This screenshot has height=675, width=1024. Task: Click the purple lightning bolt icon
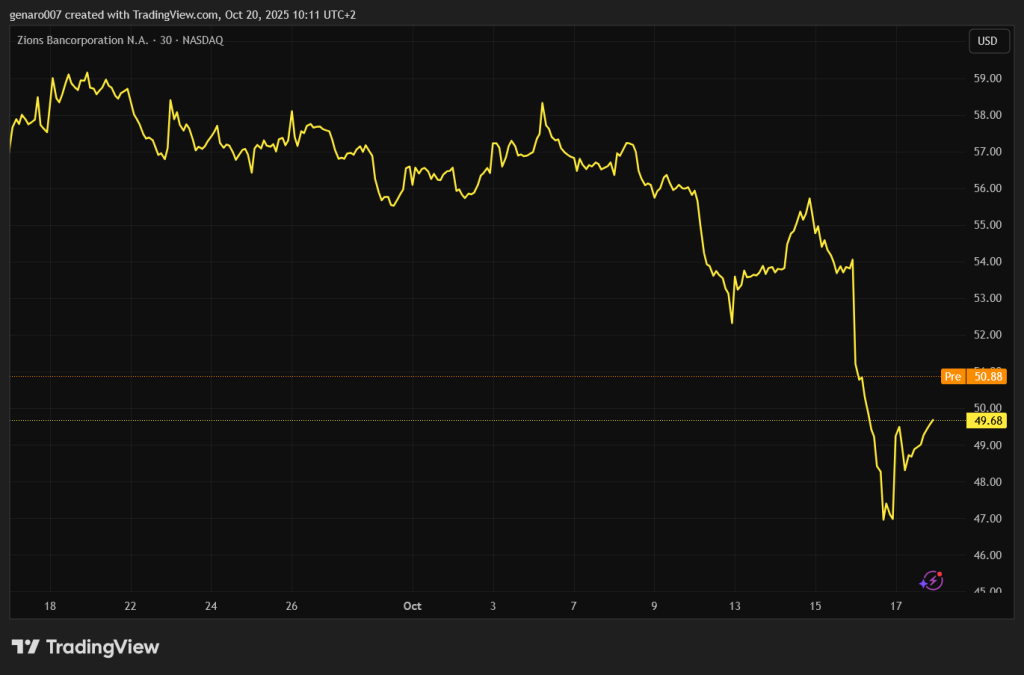931,580
